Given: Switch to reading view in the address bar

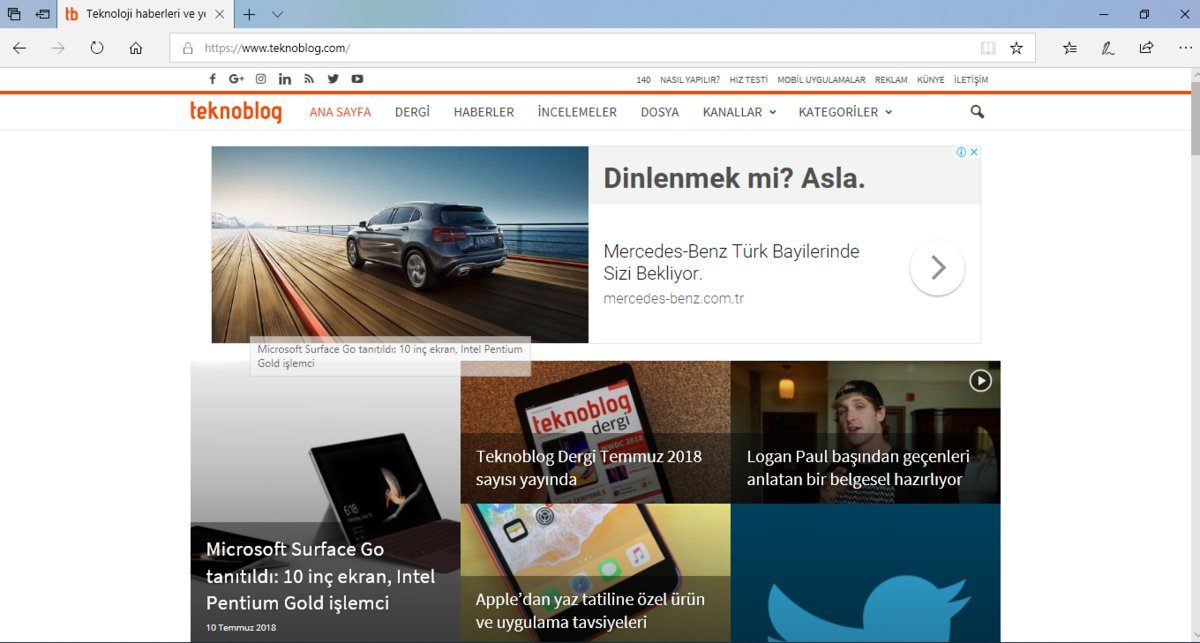Looking at the screenshot, I should [x=988, y=48].
